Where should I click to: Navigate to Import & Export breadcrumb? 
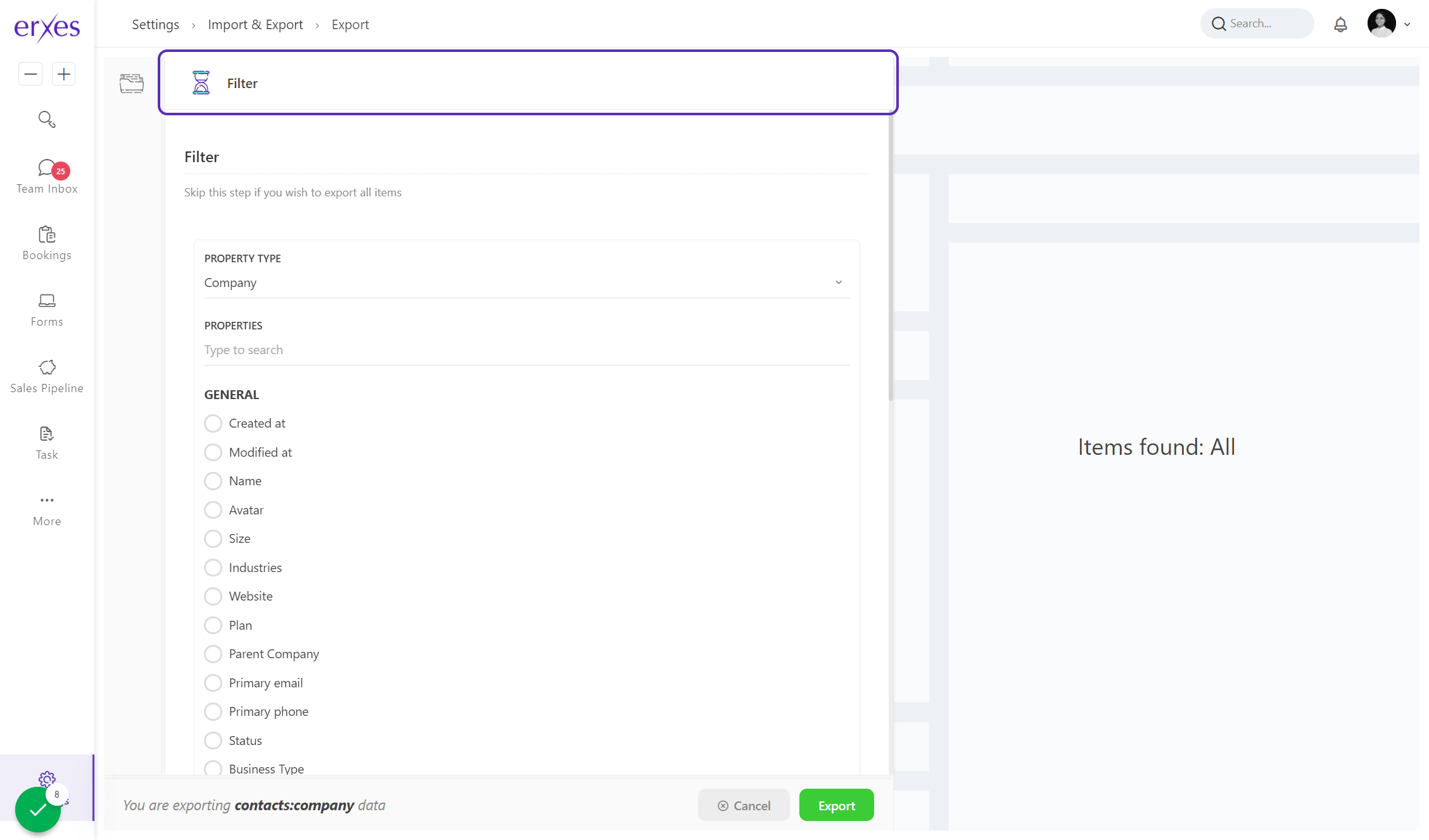click(255, 24)
